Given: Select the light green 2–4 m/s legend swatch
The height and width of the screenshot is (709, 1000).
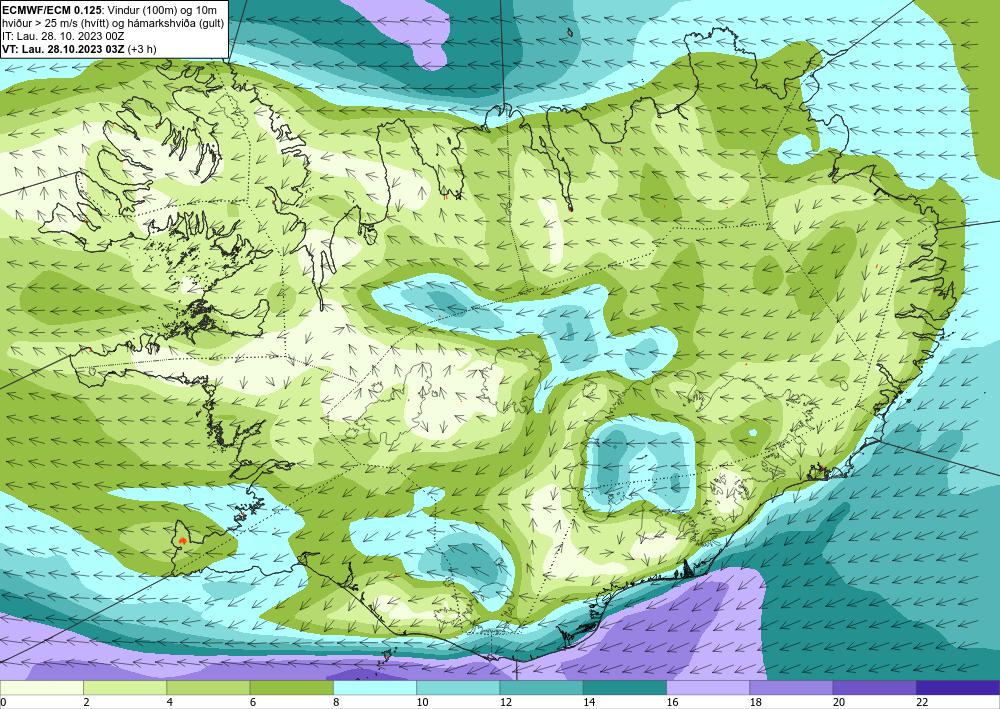Looking at the screenshot, I should [x=125, y=688].
